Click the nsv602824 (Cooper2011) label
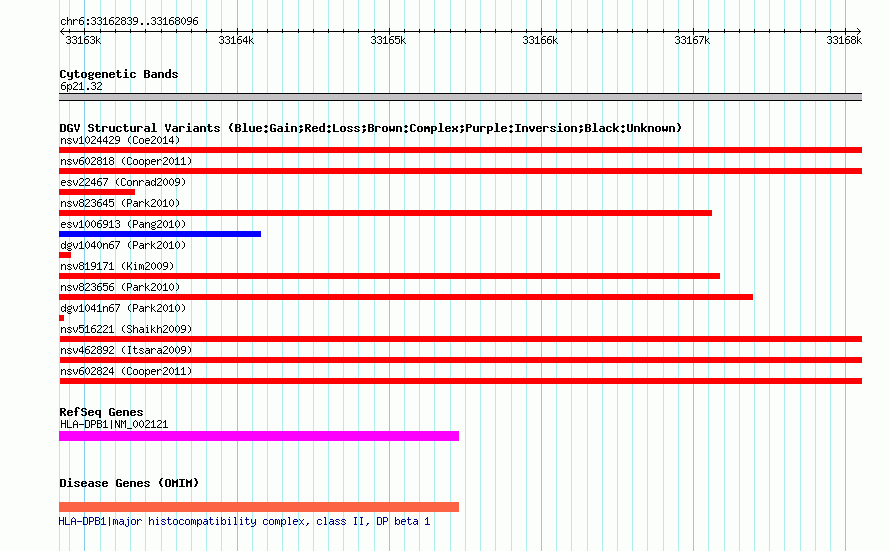The height and width of the screenshot is (551, 890). click(126, 371)
